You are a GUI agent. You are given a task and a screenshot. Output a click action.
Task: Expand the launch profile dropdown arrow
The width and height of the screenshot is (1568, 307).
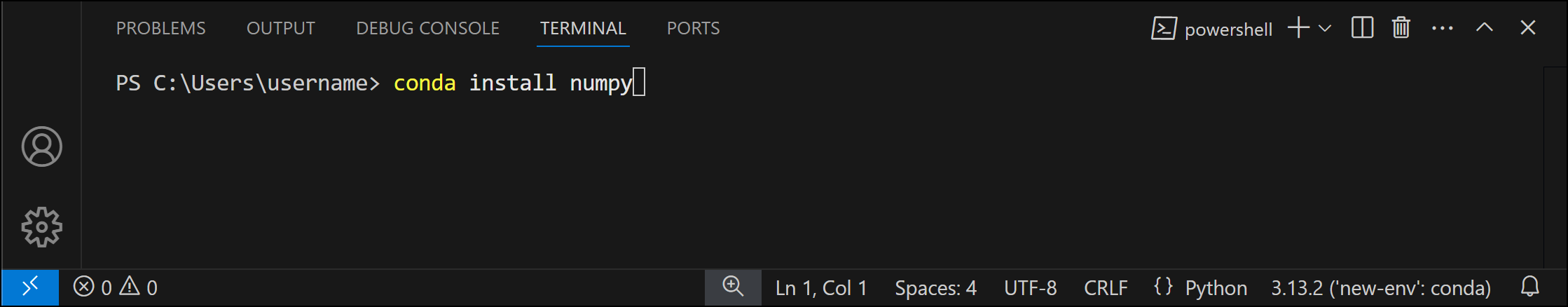1325,28
